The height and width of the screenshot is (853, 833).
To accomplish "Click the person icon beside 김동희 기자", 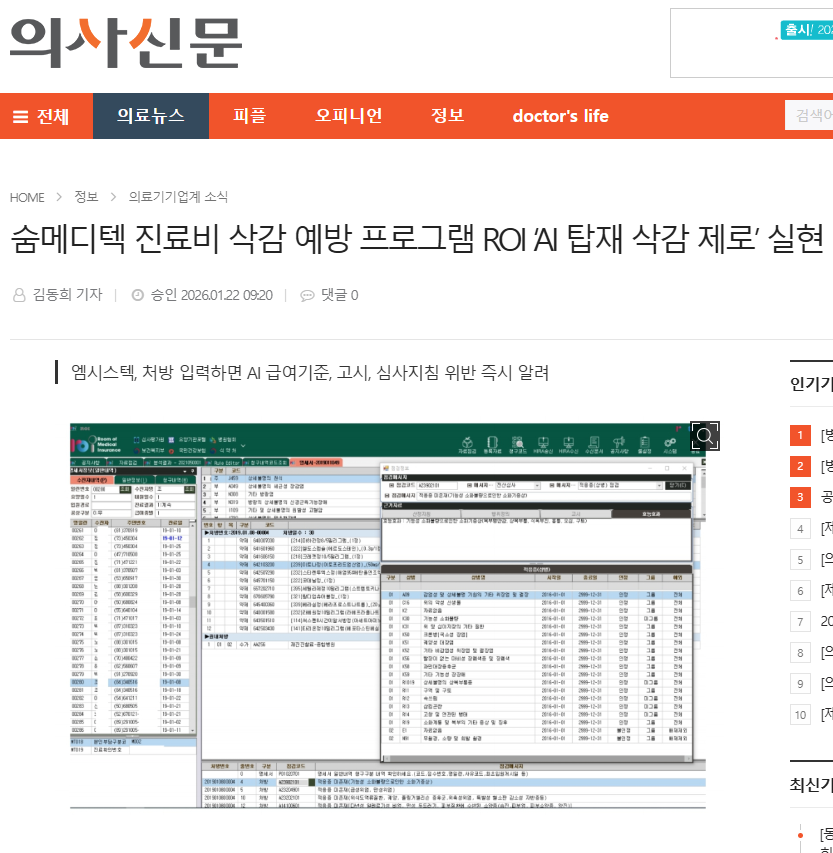I will coord(19,295).
